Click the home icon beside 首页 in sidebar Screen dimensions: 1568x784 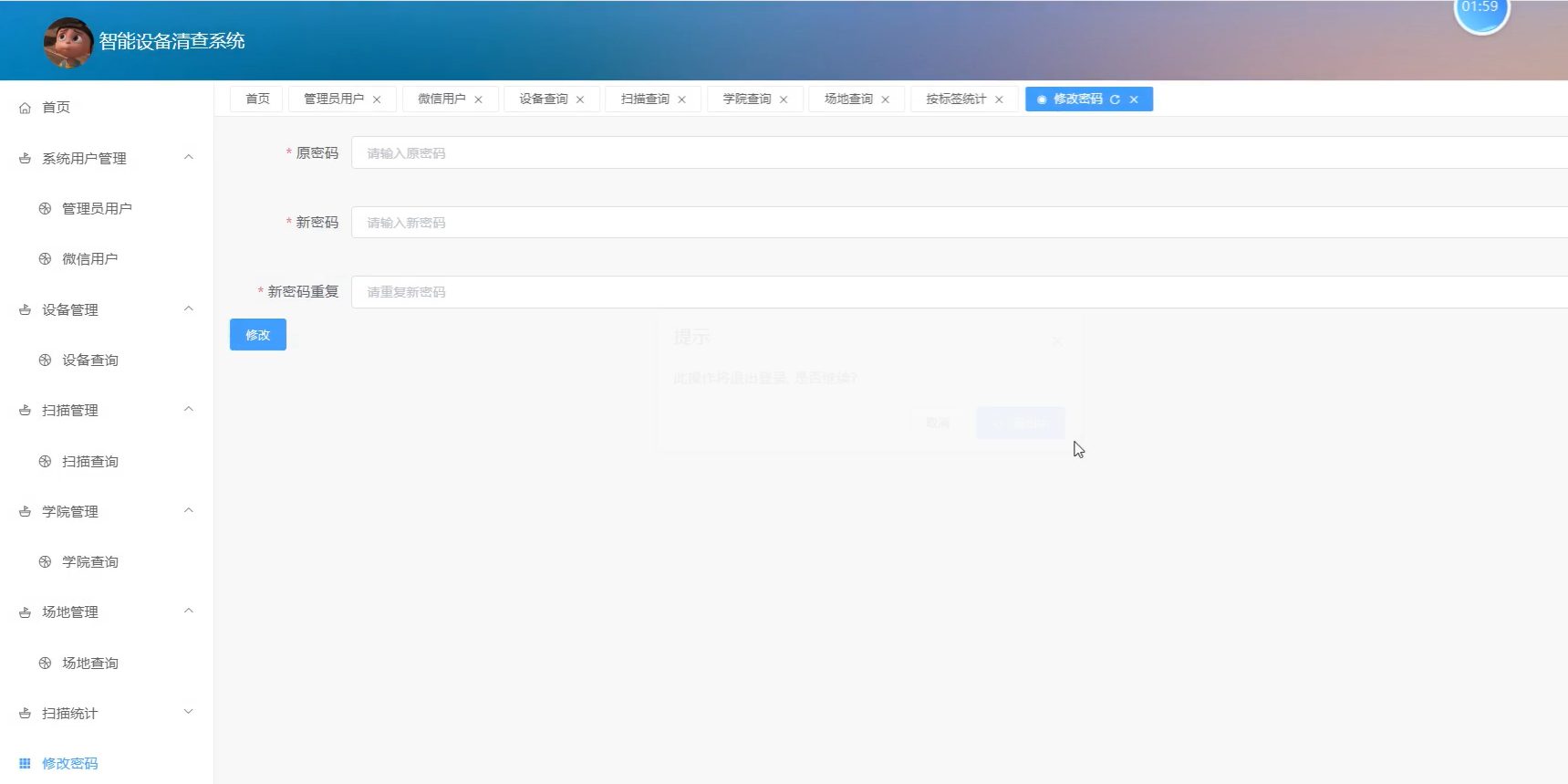pos(26,108)
